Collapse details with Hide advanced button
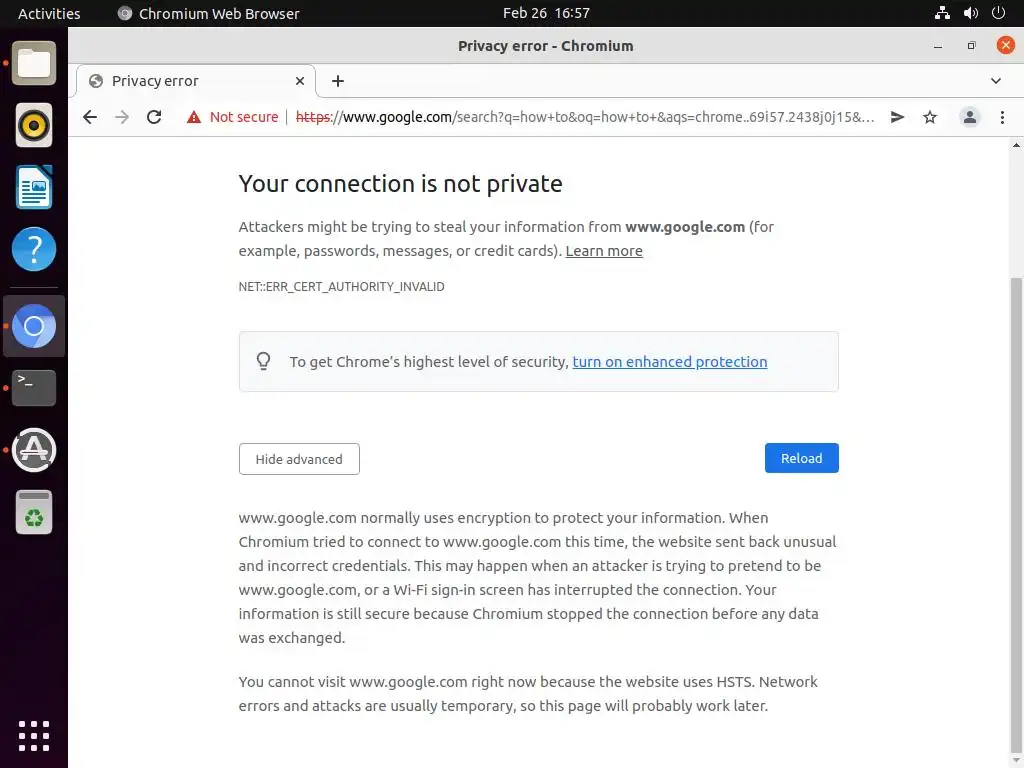 (x=299, y=459)
